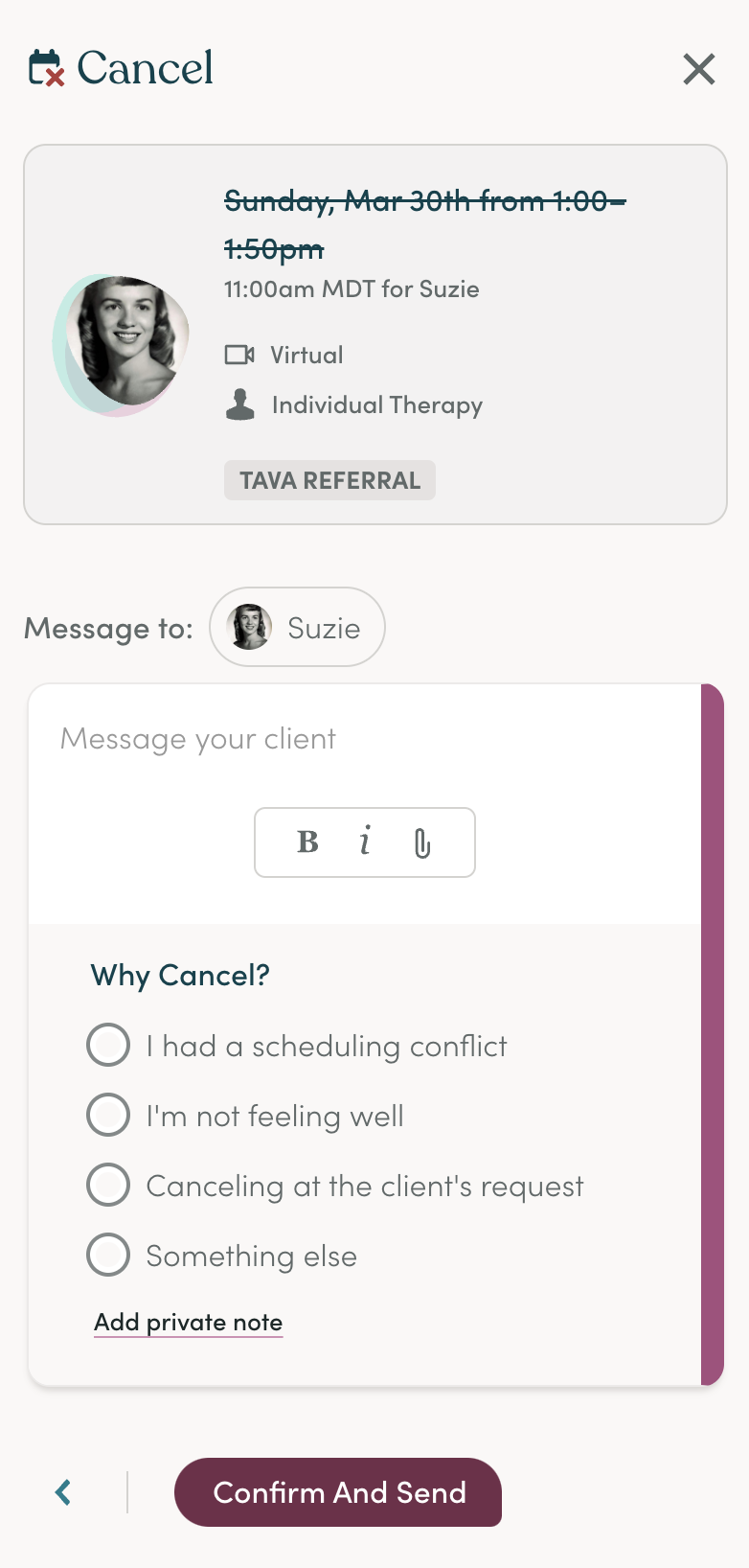
Task: Toggle bold formatting in message editor
Action: point(307,842)
